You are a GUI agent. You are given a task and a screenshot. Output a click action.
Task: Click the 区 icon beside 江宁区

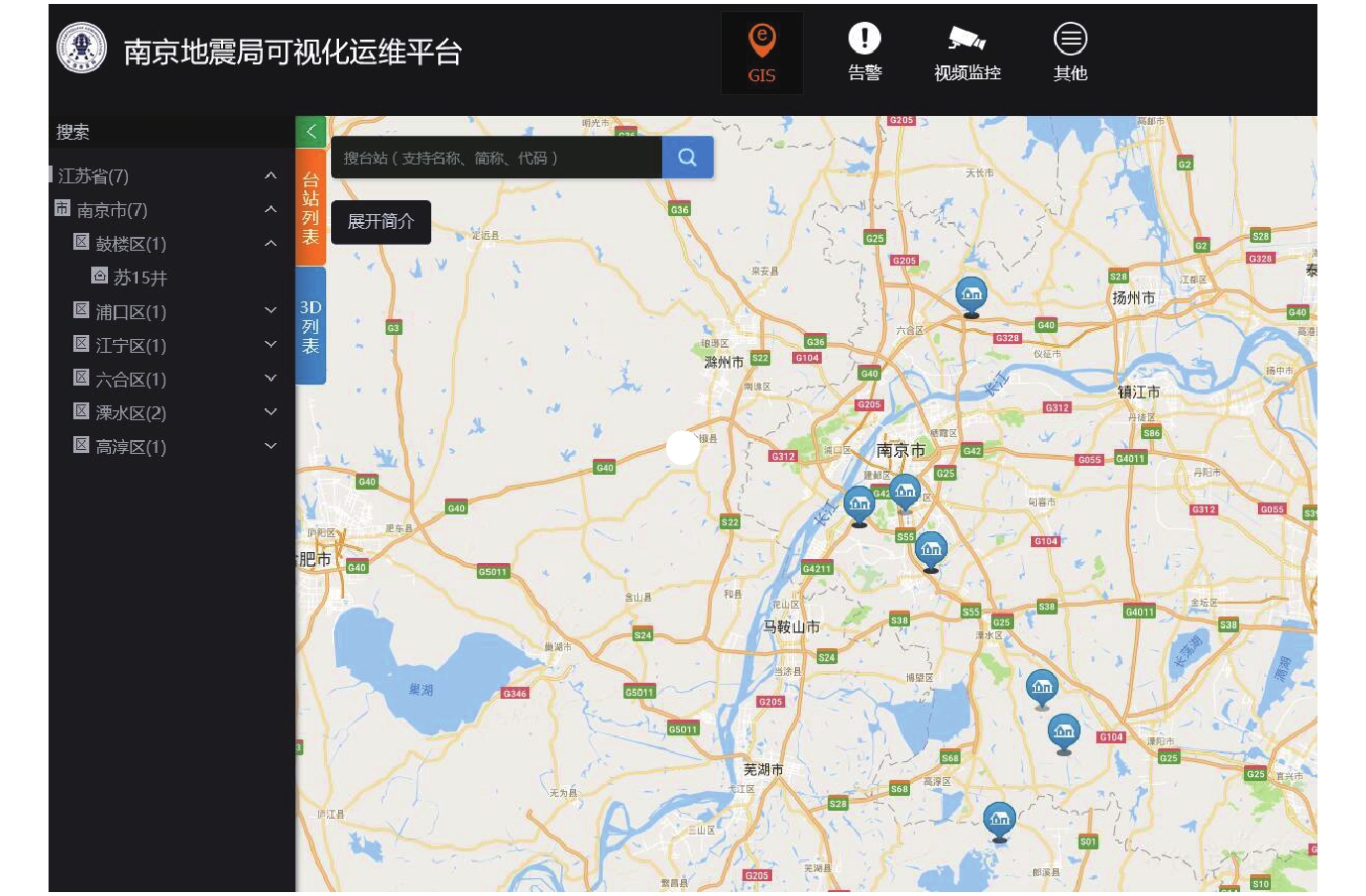[x=81, y=344]
